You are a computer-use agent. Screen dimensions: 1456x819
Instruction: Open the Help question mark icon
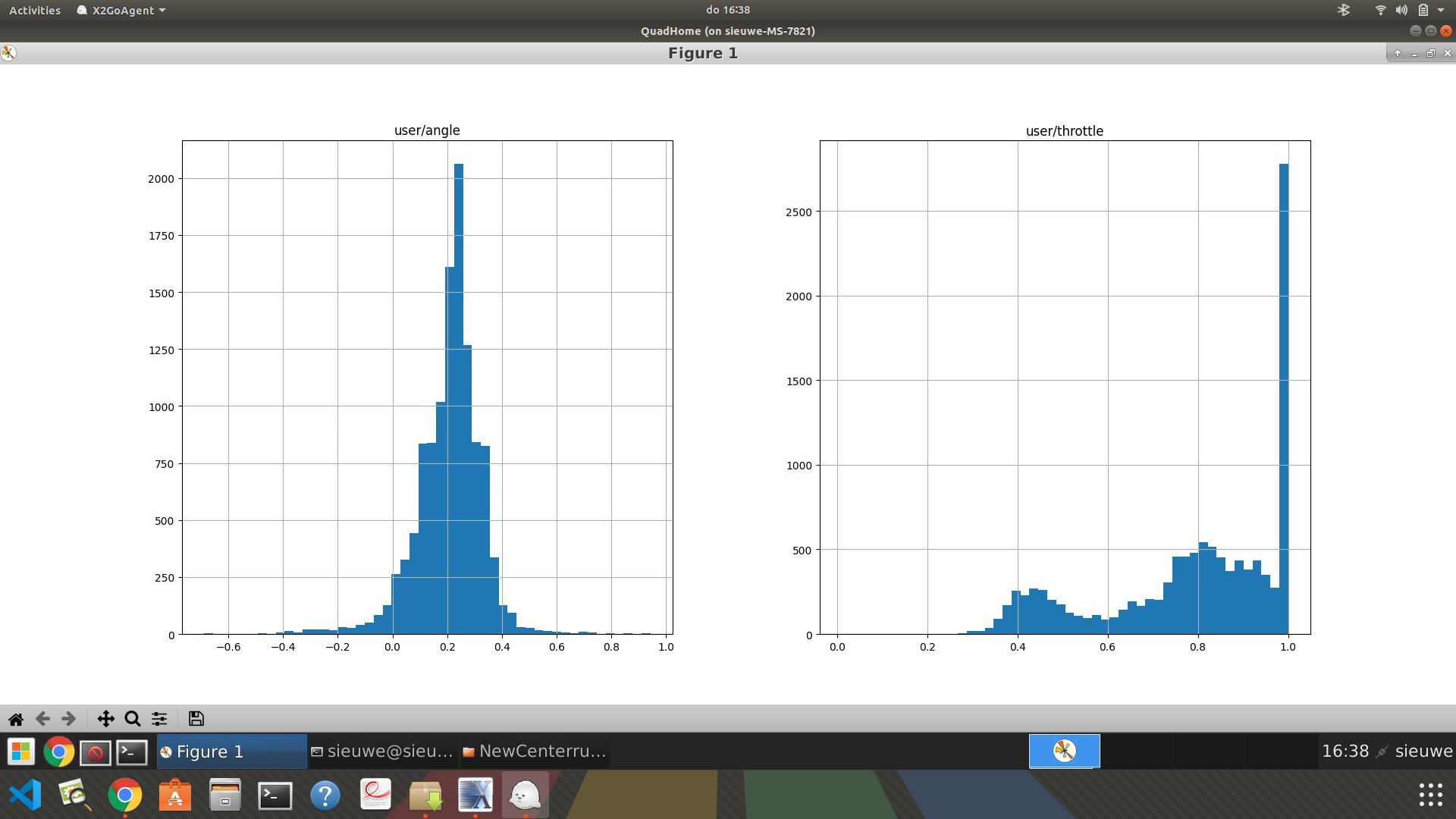[x=325, y=795]
